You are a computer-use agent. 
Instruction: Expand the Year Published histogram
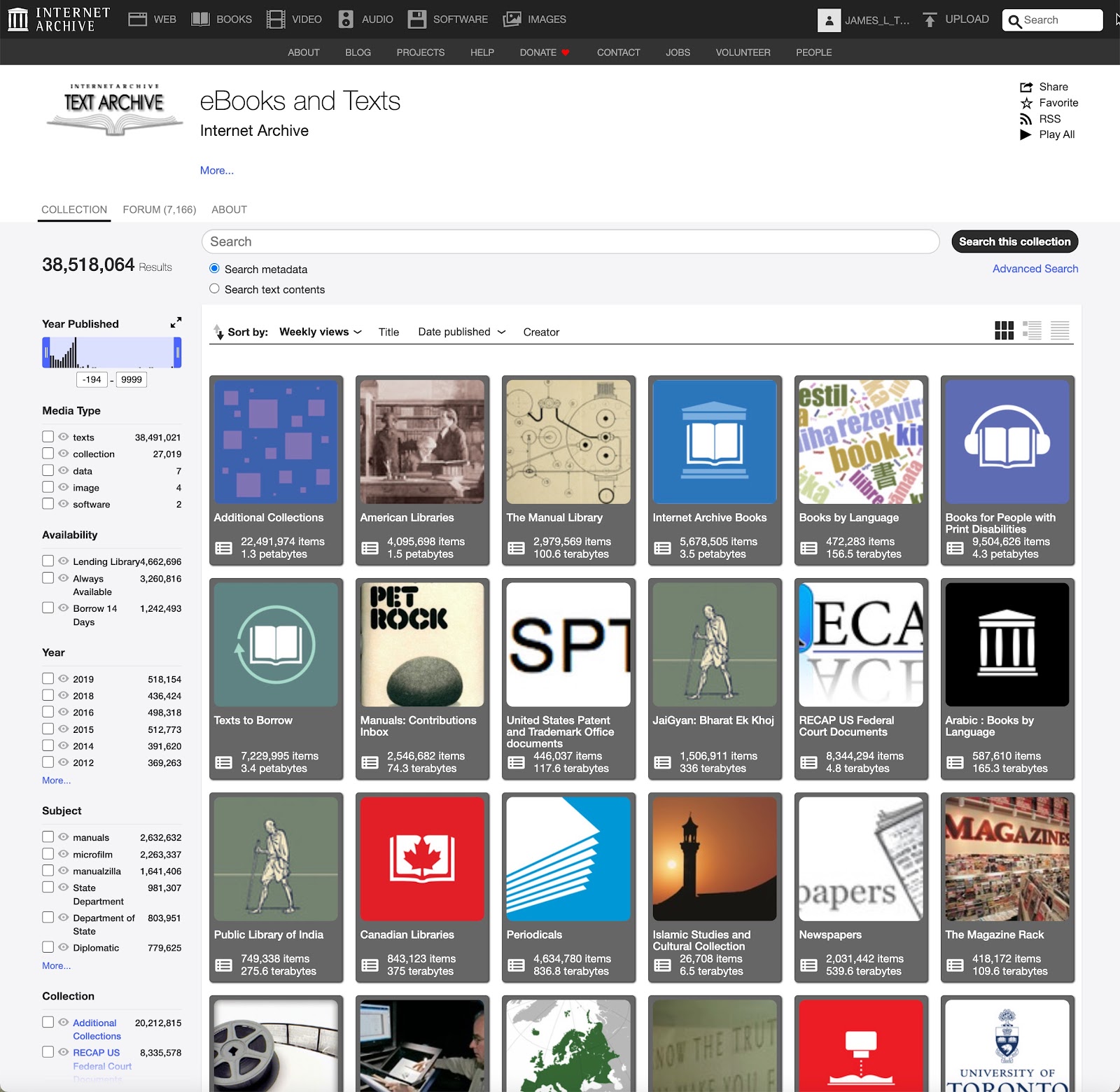pyautogui.click(x=176, y=323)
